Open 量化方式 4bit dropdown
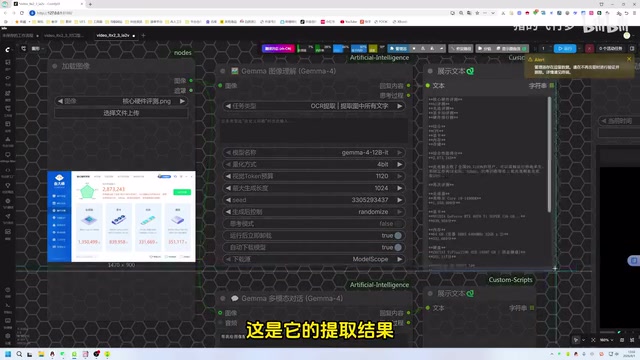 [x=314, y=164]
